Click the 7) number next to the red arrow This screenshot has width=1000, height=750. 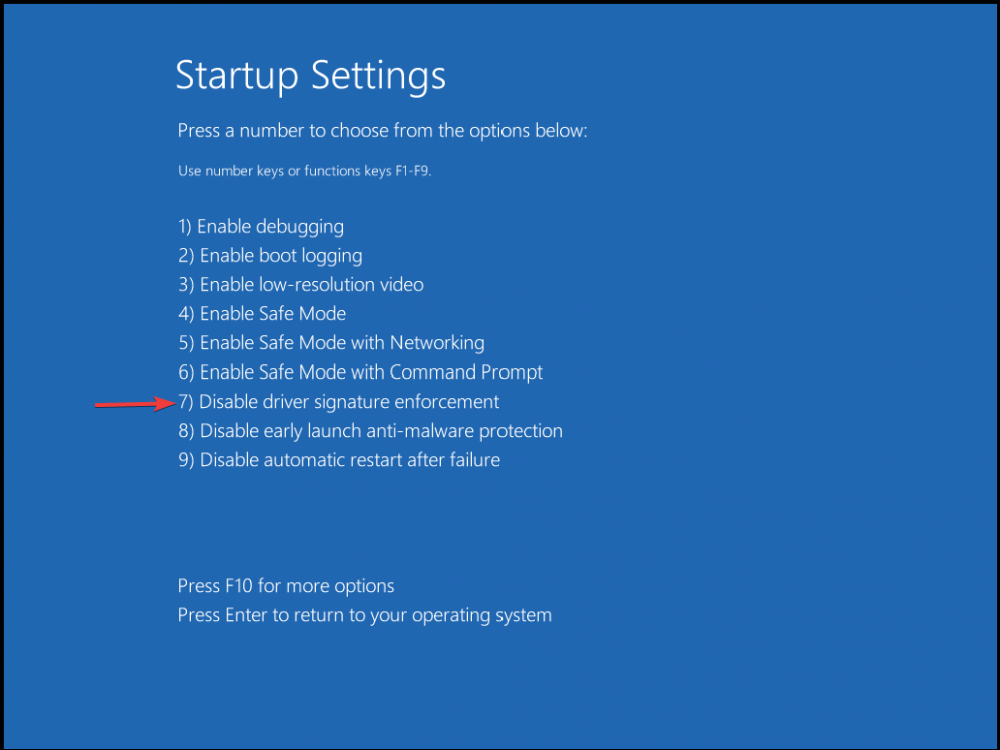click(186, 402)
